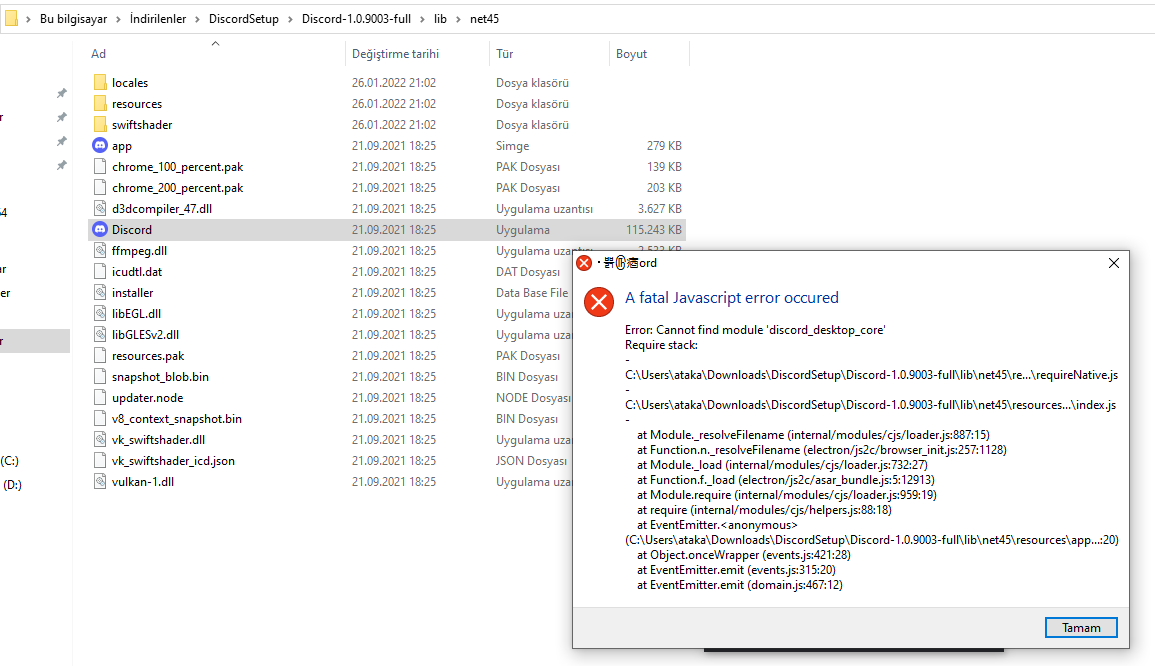Expand chevron after DiscordSetup breadcrumb

(290, 19)
